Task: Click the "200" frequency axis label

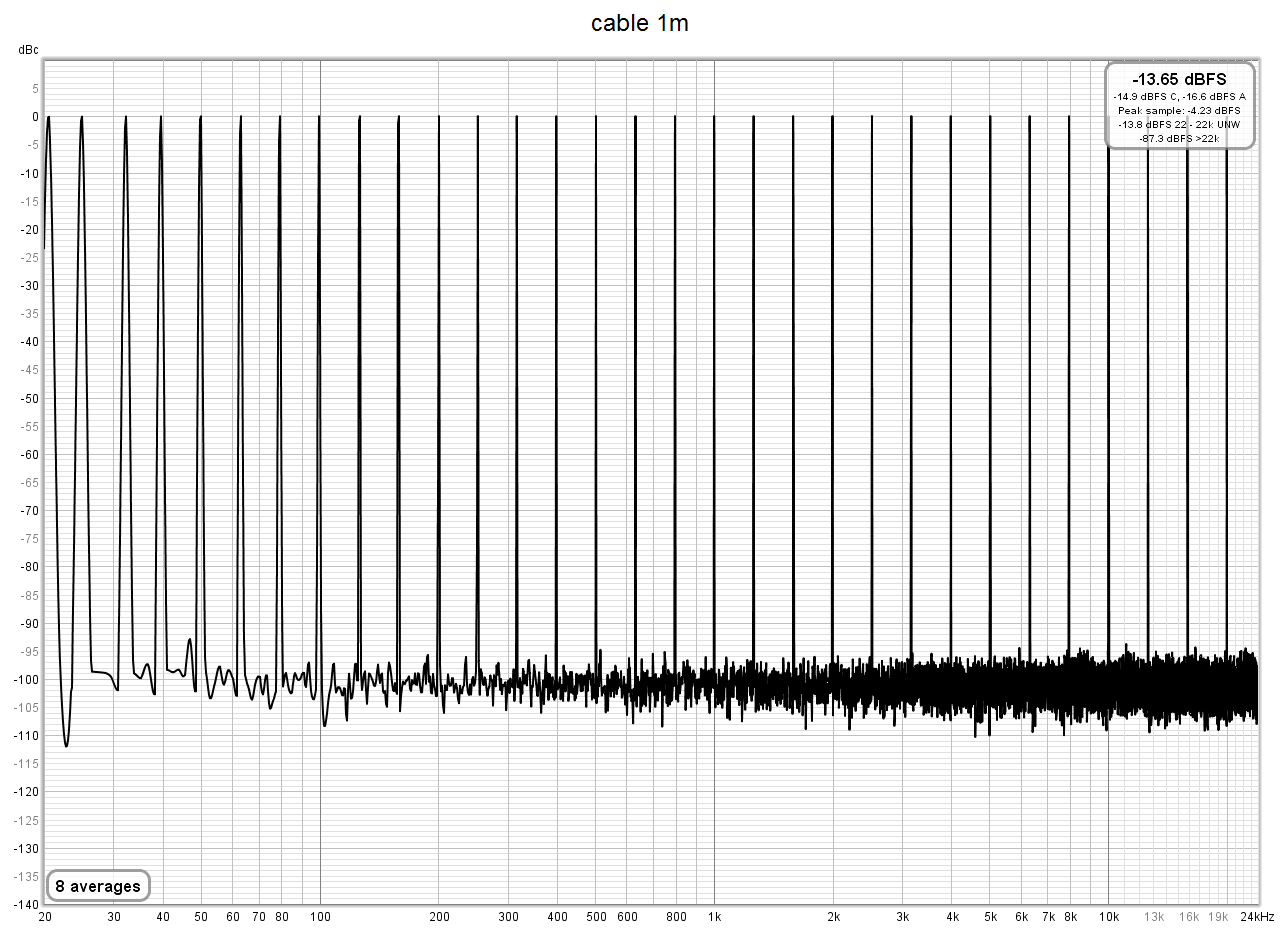Action: 438,916
